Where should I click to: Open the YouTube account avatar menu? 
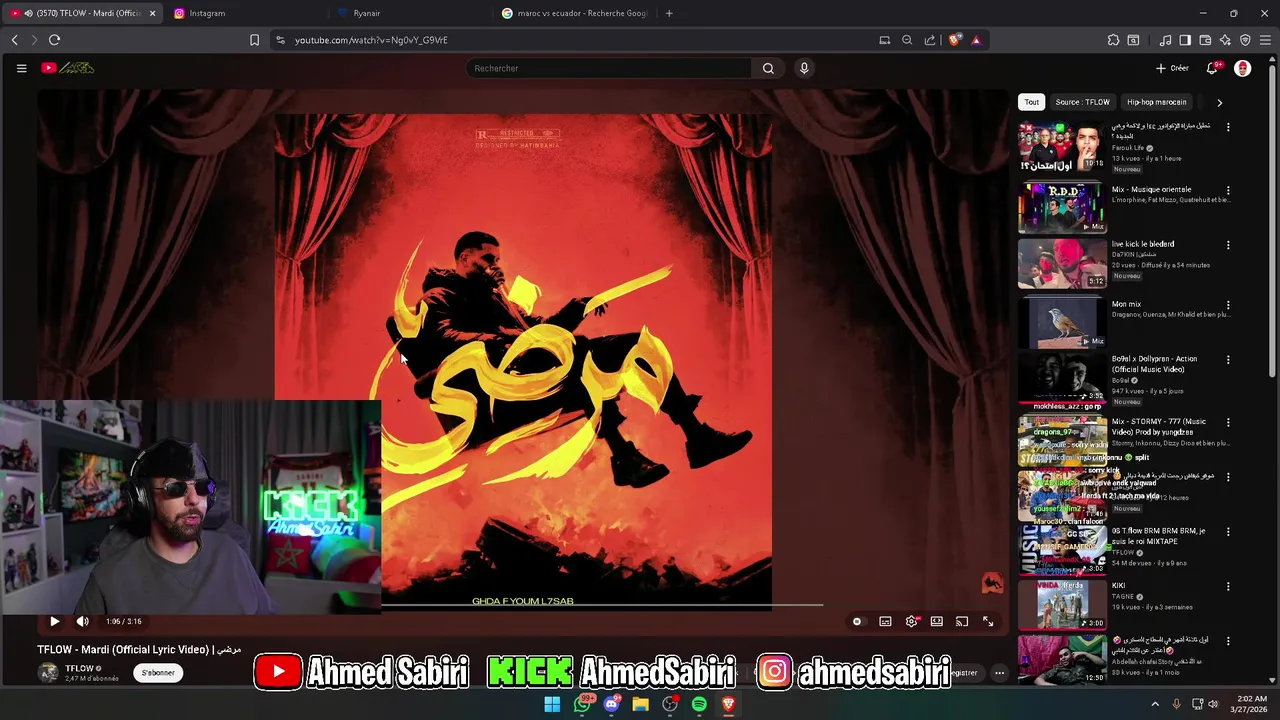(x=1243, y=68)
